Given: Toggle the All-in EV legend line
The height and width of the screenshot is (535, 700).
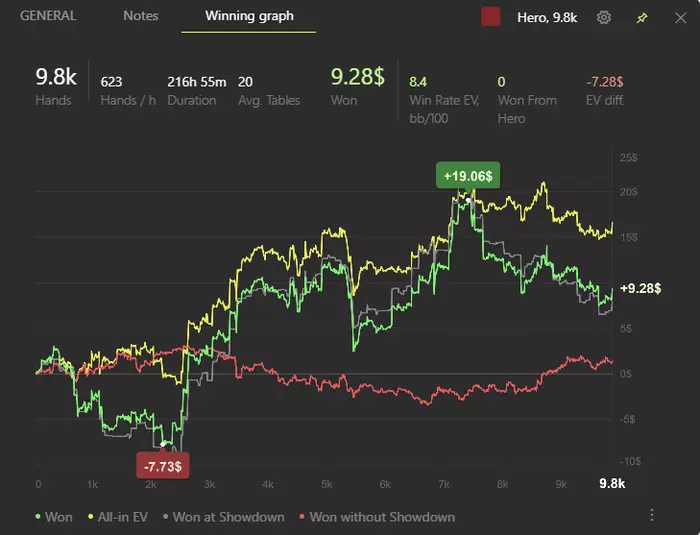Looking at the screenshot, I should tap(118, 517).
